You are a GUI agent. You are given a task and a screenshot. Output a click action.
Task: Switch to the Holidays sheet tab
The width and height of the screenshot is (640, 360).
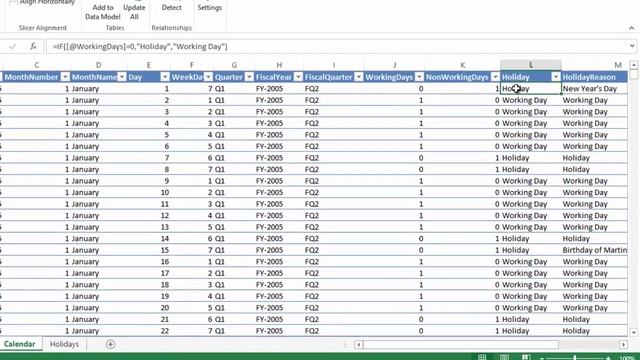[64, 344]
